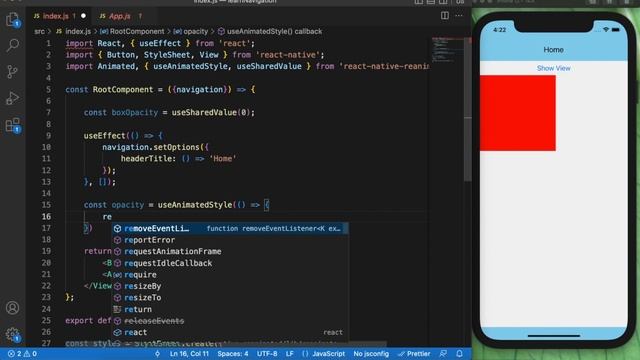The image size is (640, 360).
Task: Select the require suggestion
Action: click(x=230, y=275)
